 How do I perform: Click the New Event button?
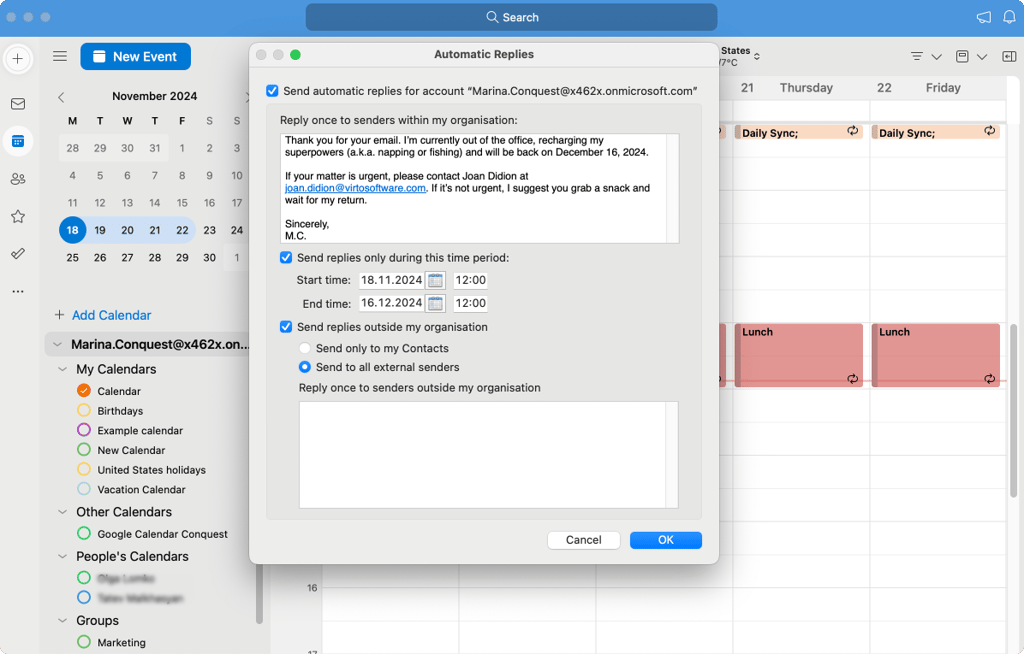point(136,57)
